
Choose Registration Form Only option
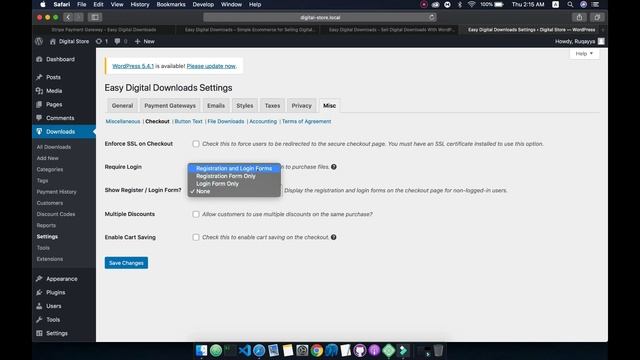(234, 176)
